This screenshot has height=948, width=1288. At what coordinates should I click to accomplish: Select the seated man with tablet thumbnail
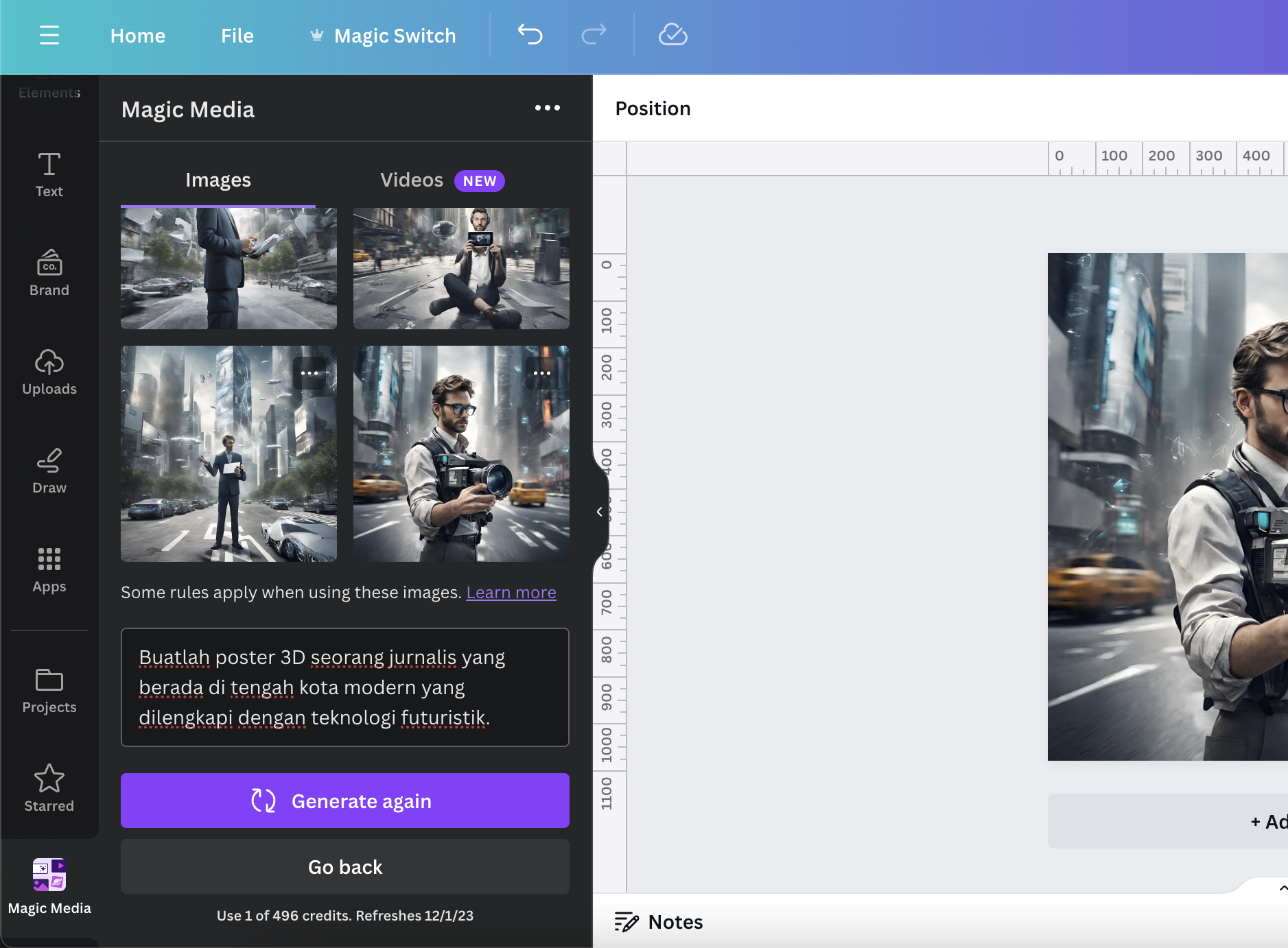click(x=461, y=268)
